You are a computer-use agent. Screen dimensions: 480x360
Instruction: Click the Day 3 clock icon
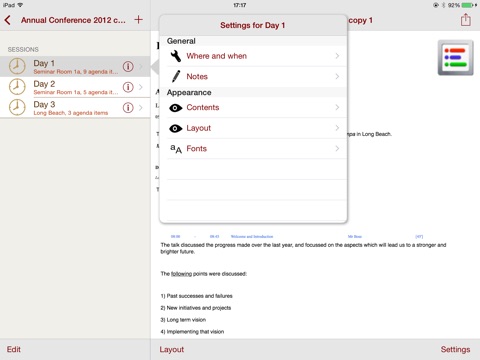pyautogui.click(x=17, y=108)
